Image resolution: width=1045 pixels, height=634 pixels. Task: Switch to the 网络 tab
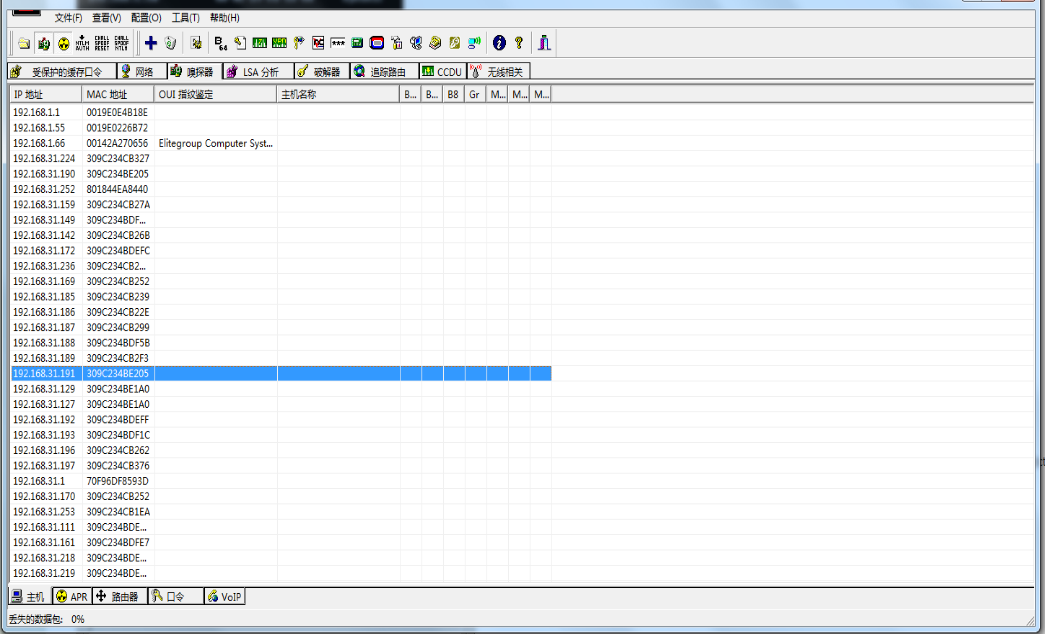(x=142, y=71)
